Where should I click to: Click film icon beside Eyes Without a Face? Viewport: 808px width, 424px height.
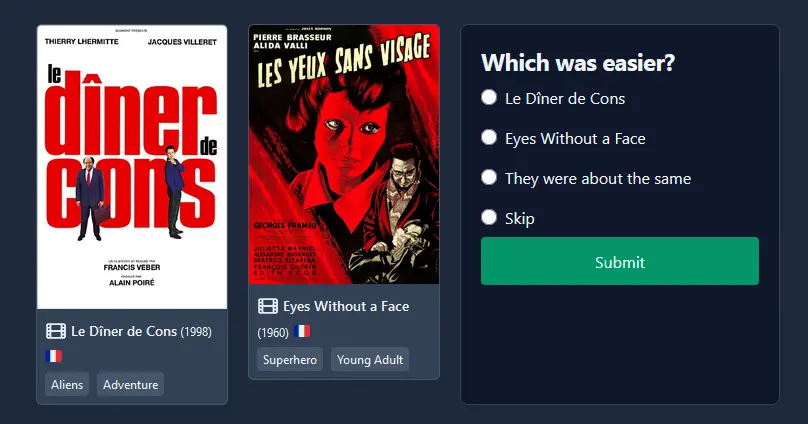coord(268,306)
